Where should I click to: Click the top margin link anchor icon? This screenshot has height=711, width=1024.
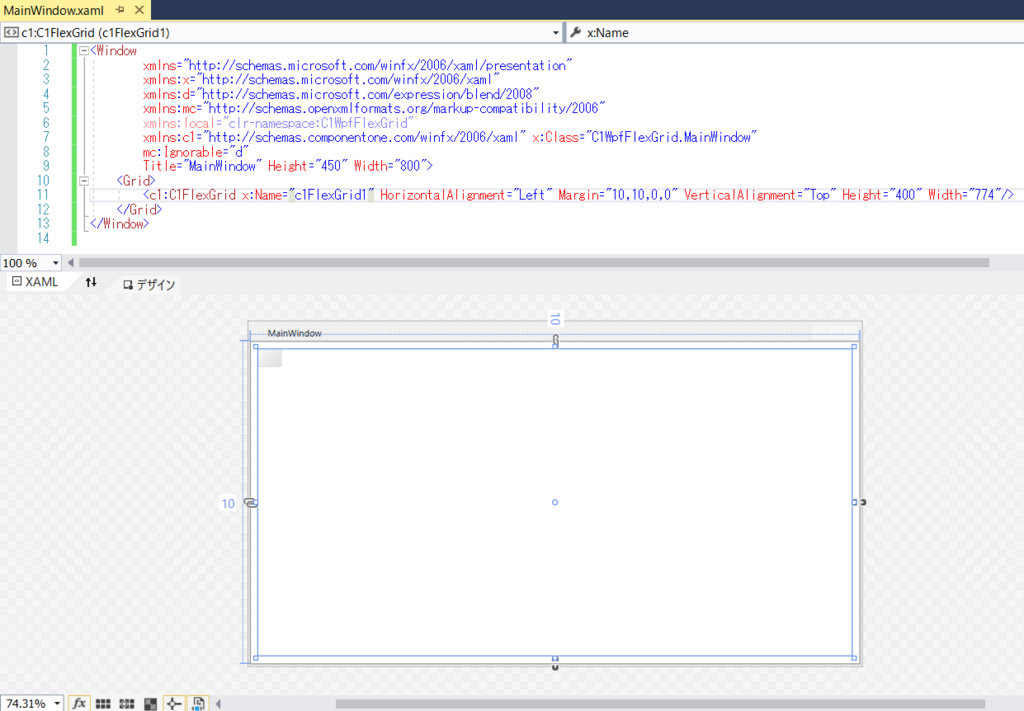click(556, 340)
